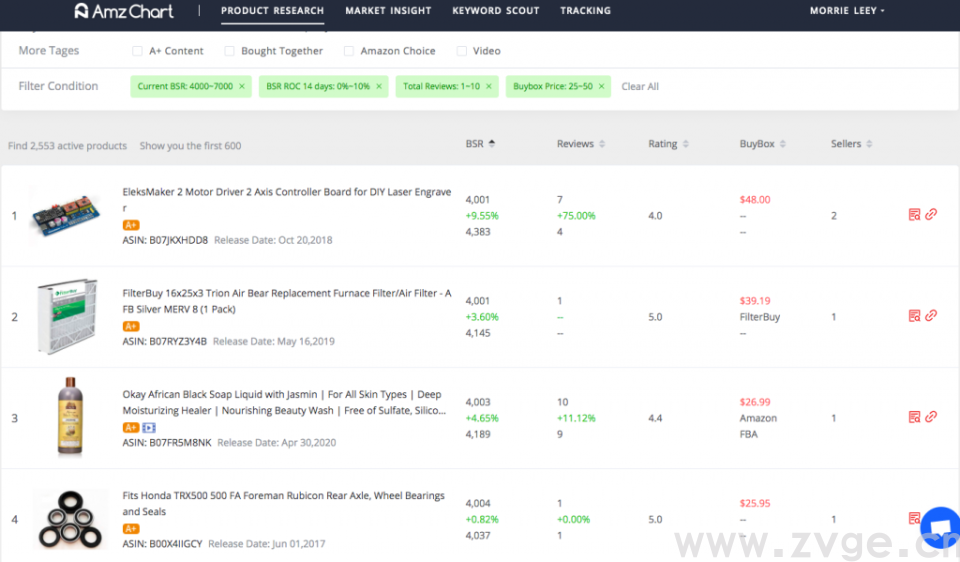960x562 pixels.
Task: Click the Honda wheel bearings product thumbnail
Action: pos(68,518)
